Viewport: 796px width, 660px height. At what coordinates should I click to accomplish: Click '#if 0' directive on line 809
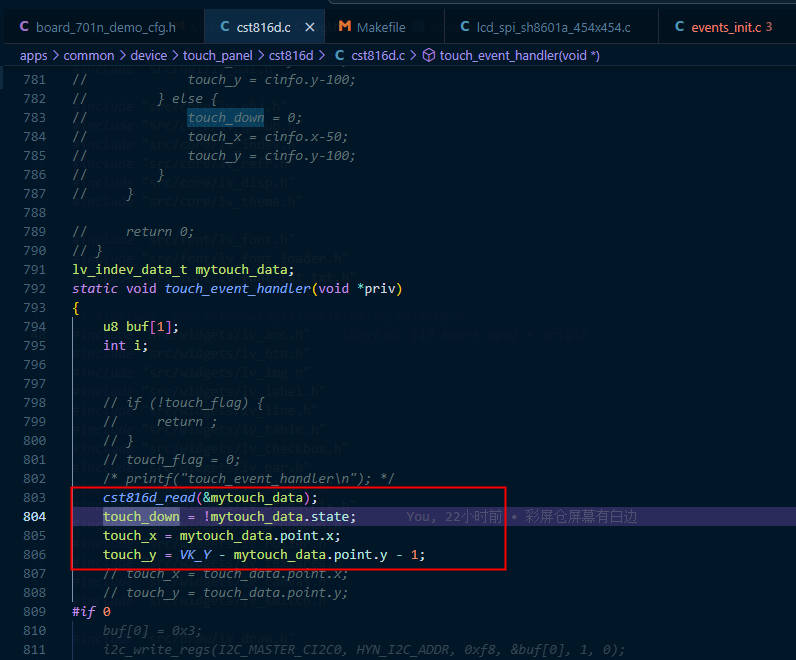click(x=91, y=612)
